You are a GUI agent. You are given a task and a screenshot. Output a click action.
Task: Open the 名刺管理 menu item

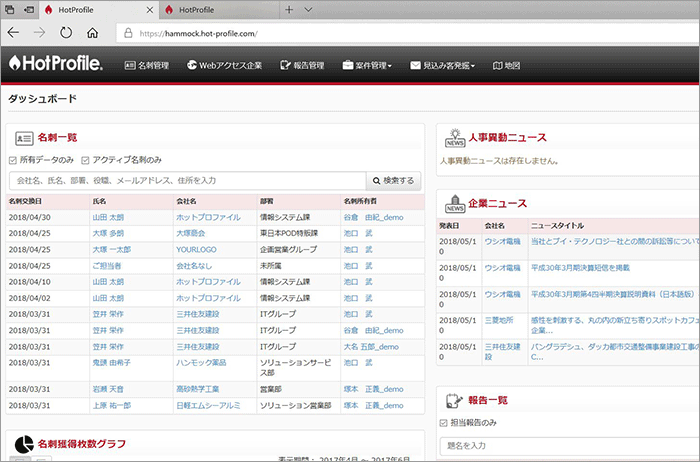click(x=147, y=65)
